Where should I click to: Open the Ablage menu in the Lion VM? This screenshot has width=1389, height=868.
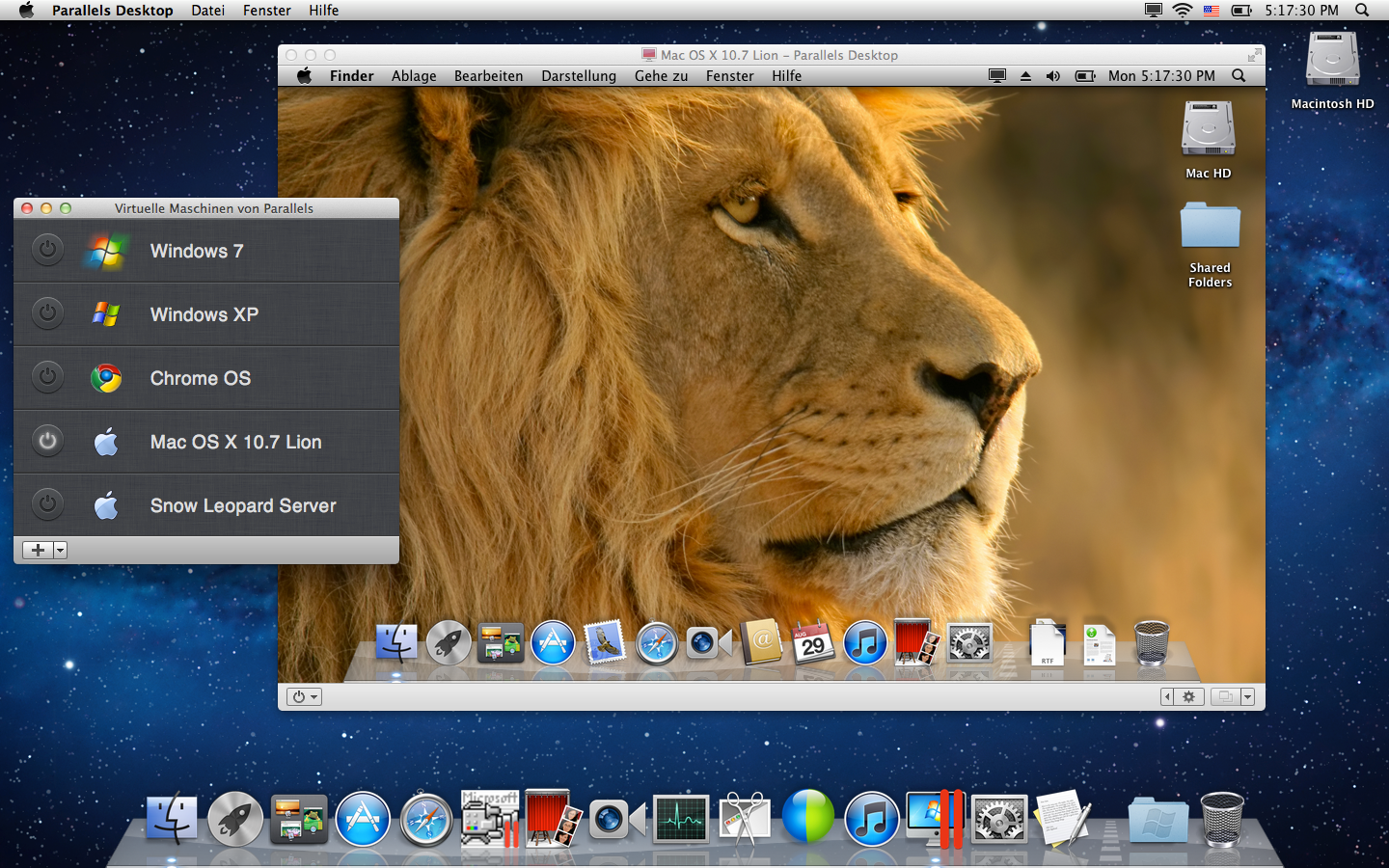click(x=414, y=76)
